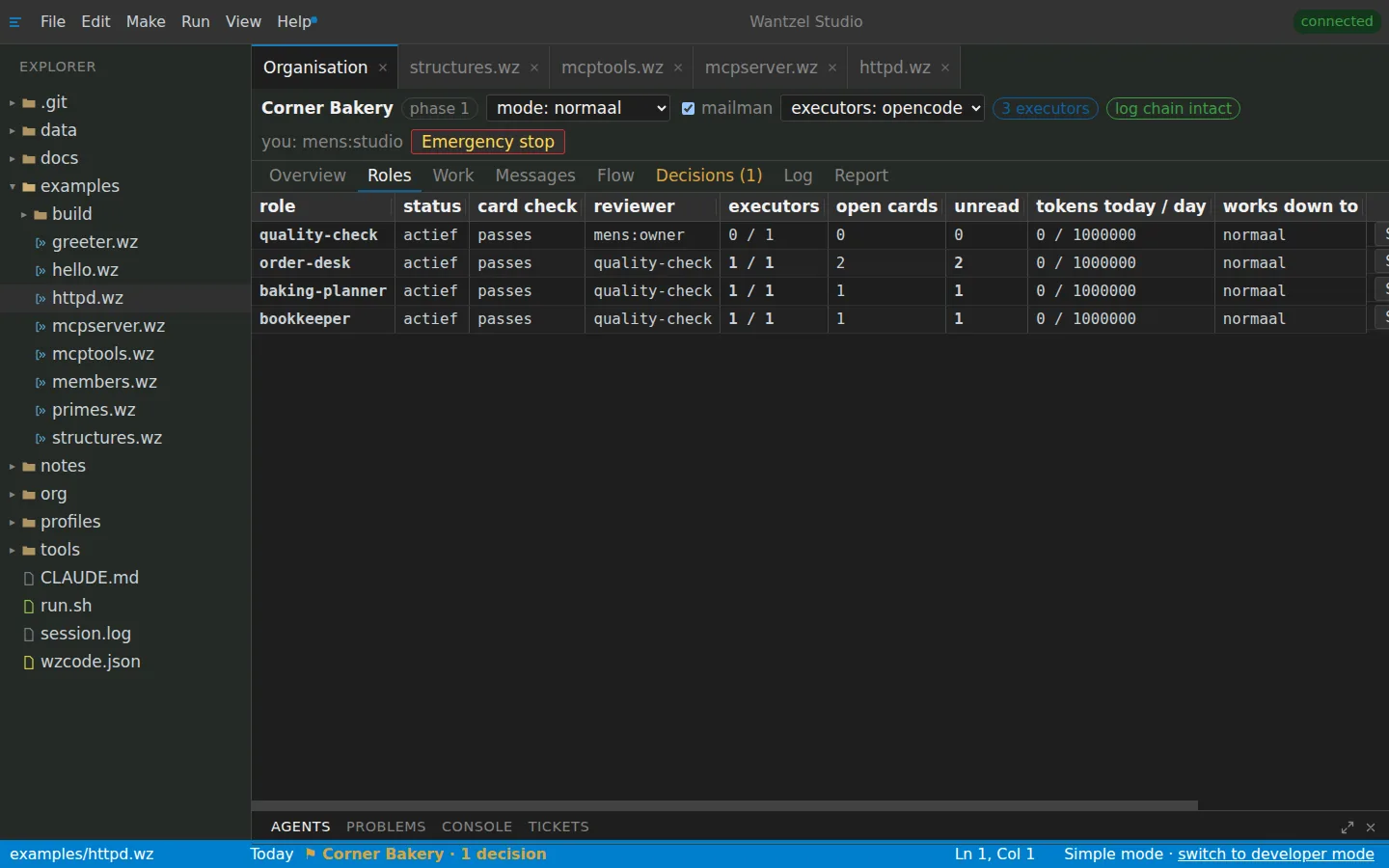1389x868 pixels.
Task: Click the 3 executors badge
Action: point(1046,109)
